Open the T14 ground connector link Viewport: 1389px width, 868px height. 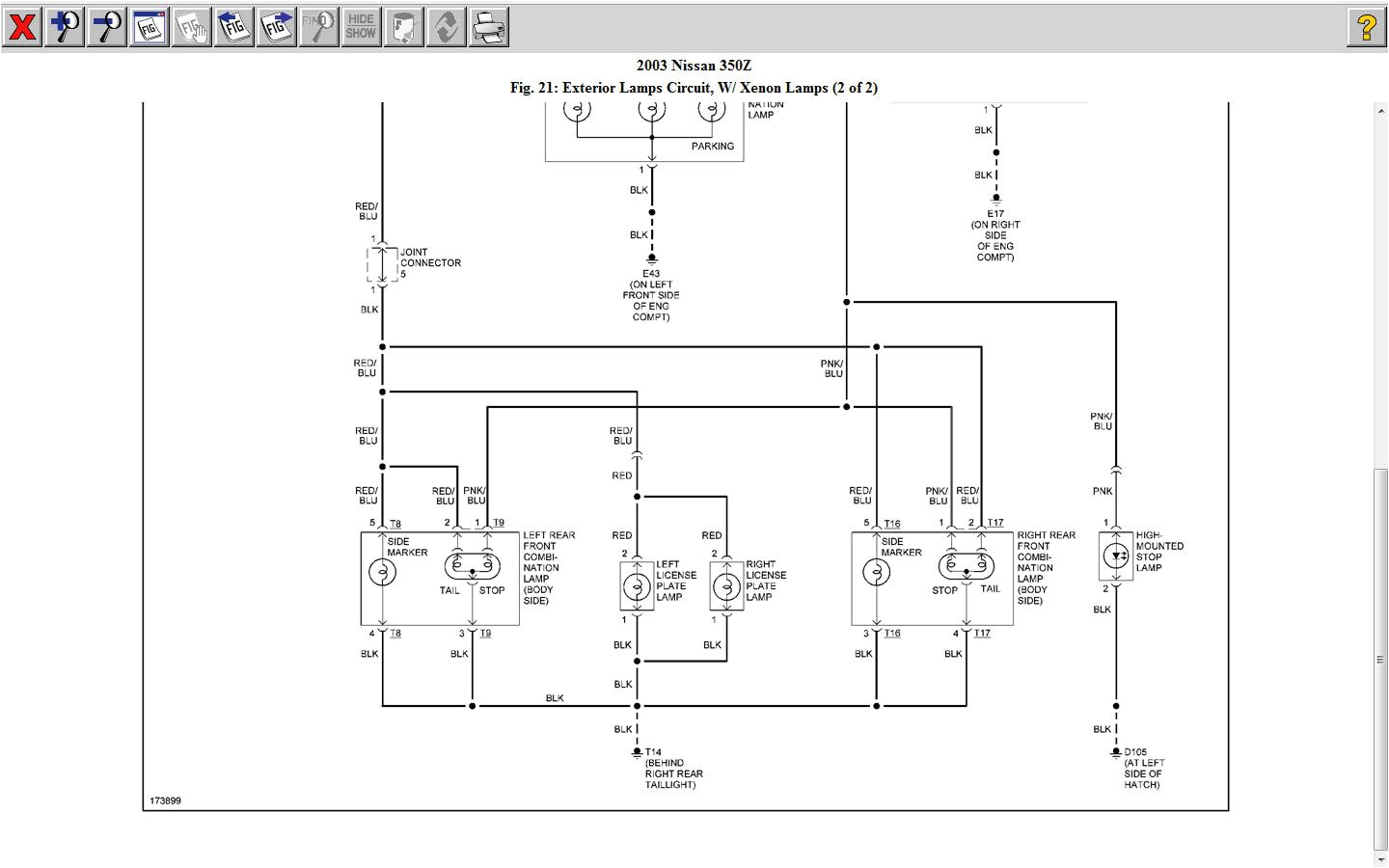tap(653, 750)
